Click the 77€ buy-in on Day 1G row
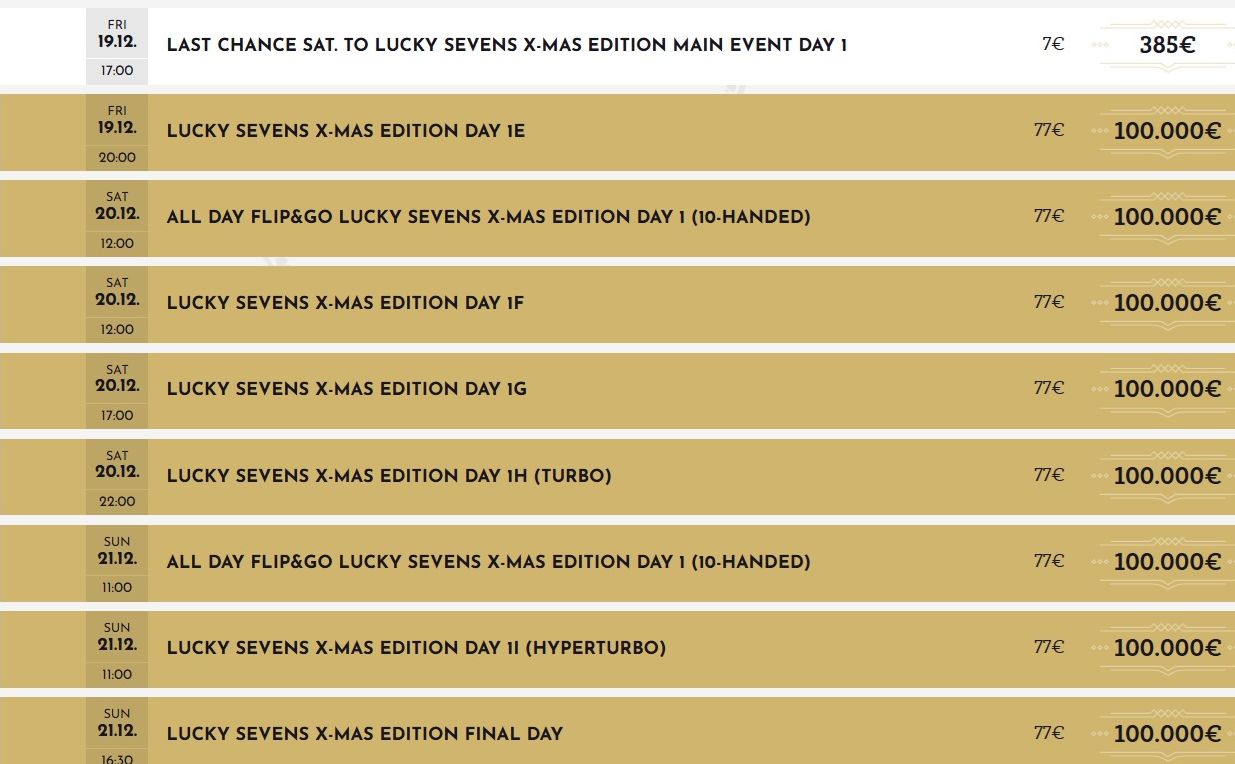Viewport: 1235px width, 764px height. click(x=1048, y=388)
